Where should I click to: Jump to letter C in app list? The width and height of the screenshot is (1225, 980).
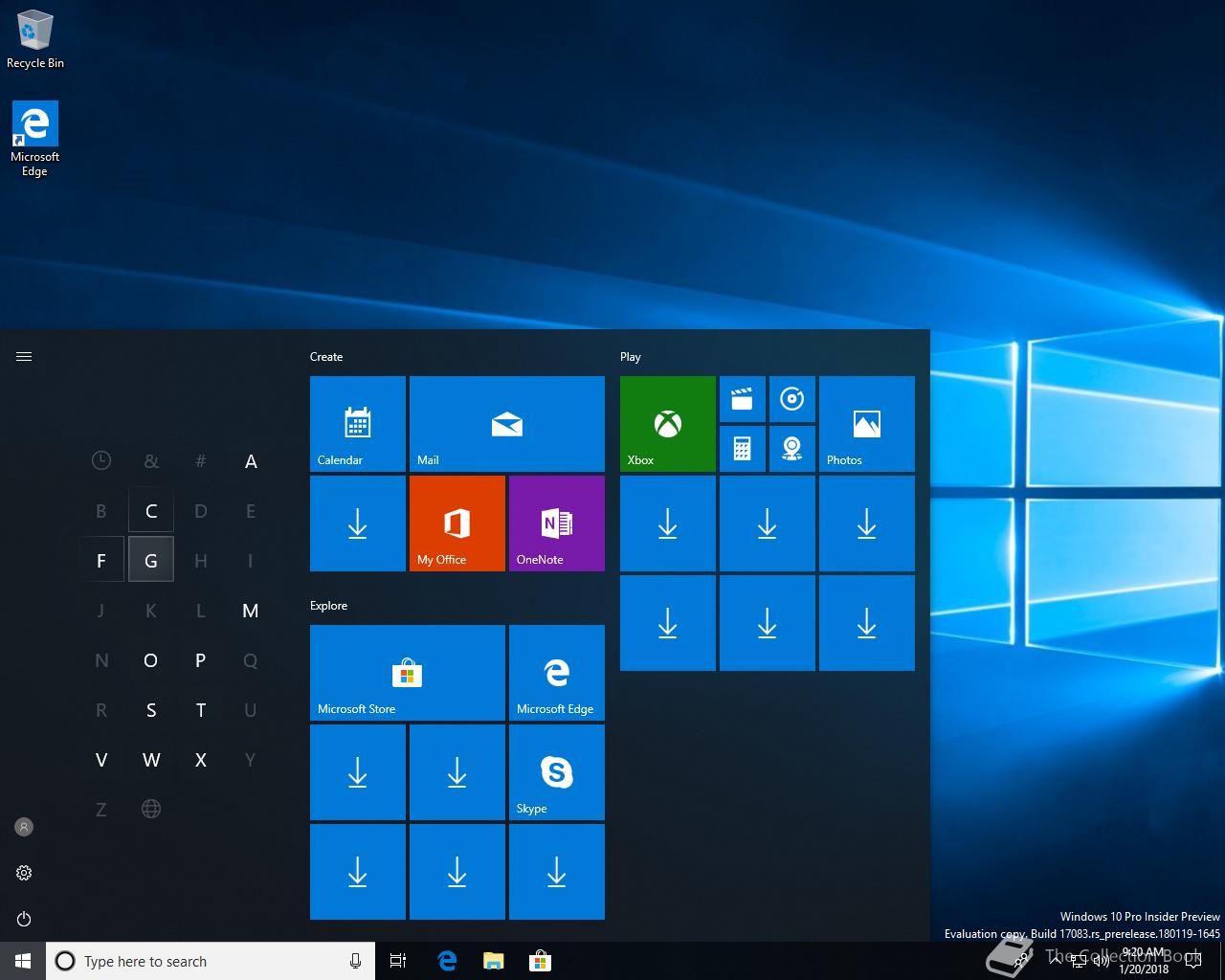pos(151,511)
